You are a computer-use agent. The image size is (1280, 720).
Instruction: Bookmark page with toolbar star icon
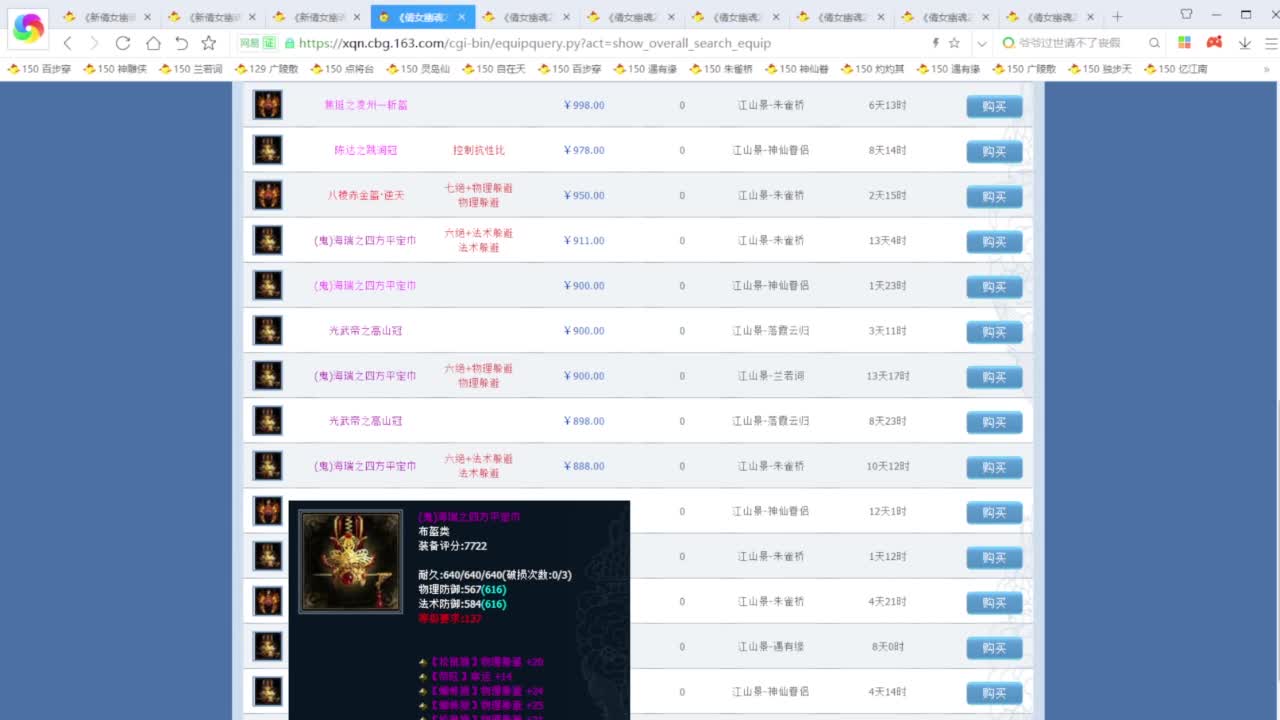pyautogui.click(x=208, y=43)
